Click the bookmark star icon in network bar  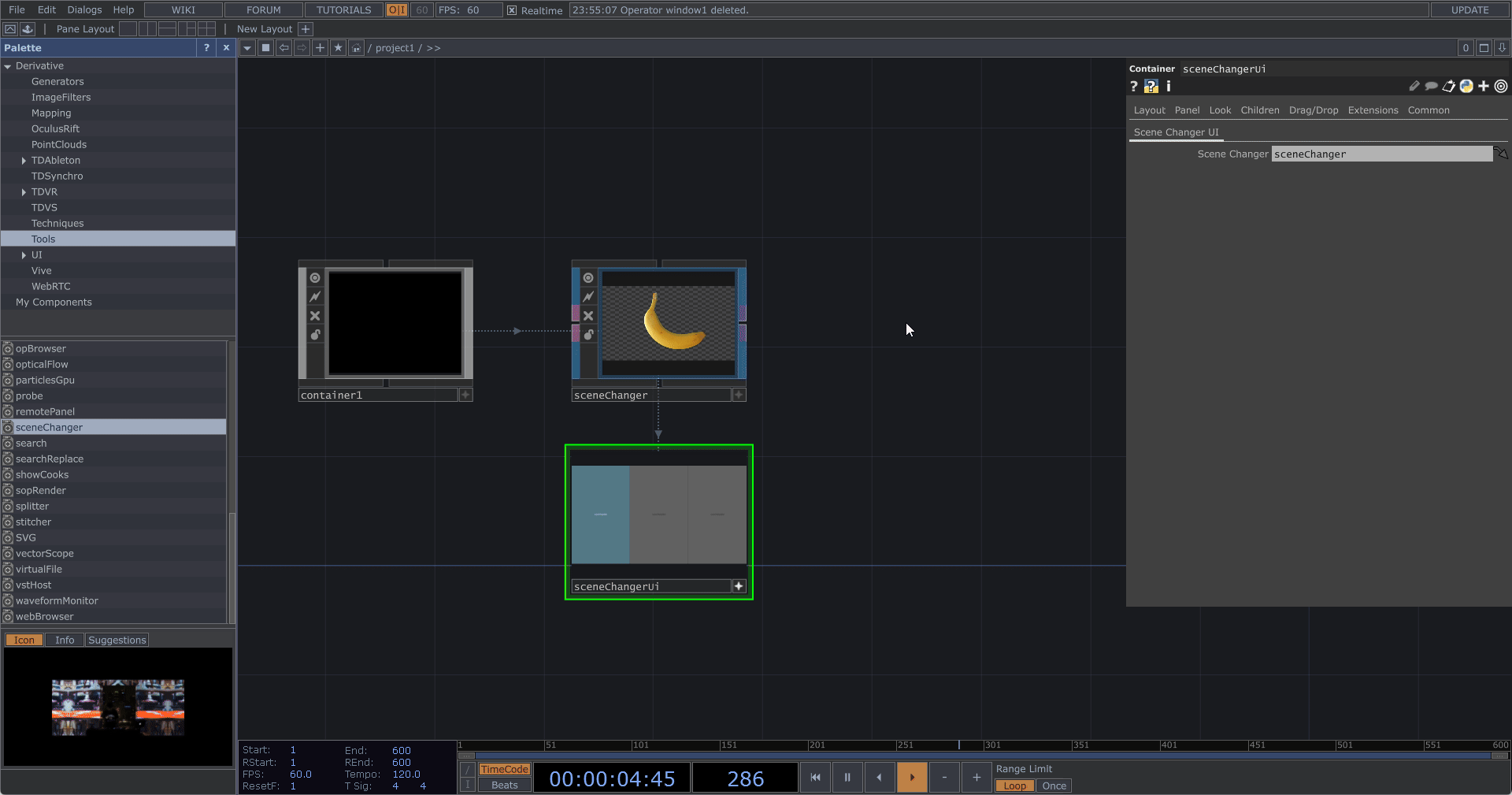coord(338,48)
